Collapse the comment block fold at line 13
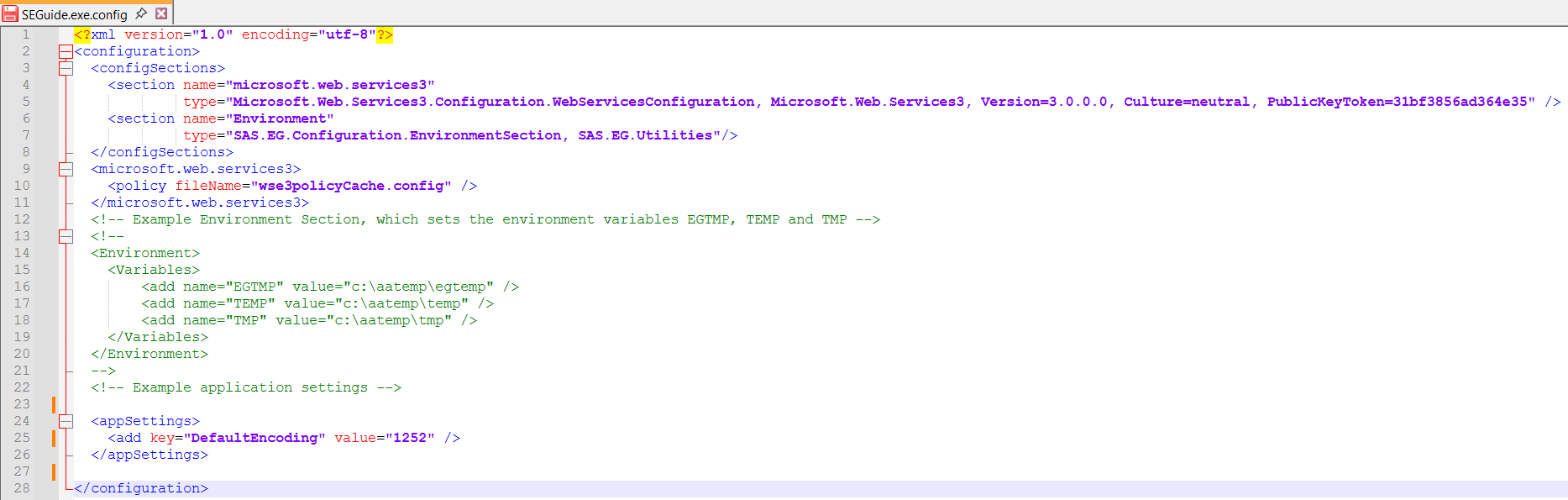This screenshot has height=500, width=1568. (66, 236)
